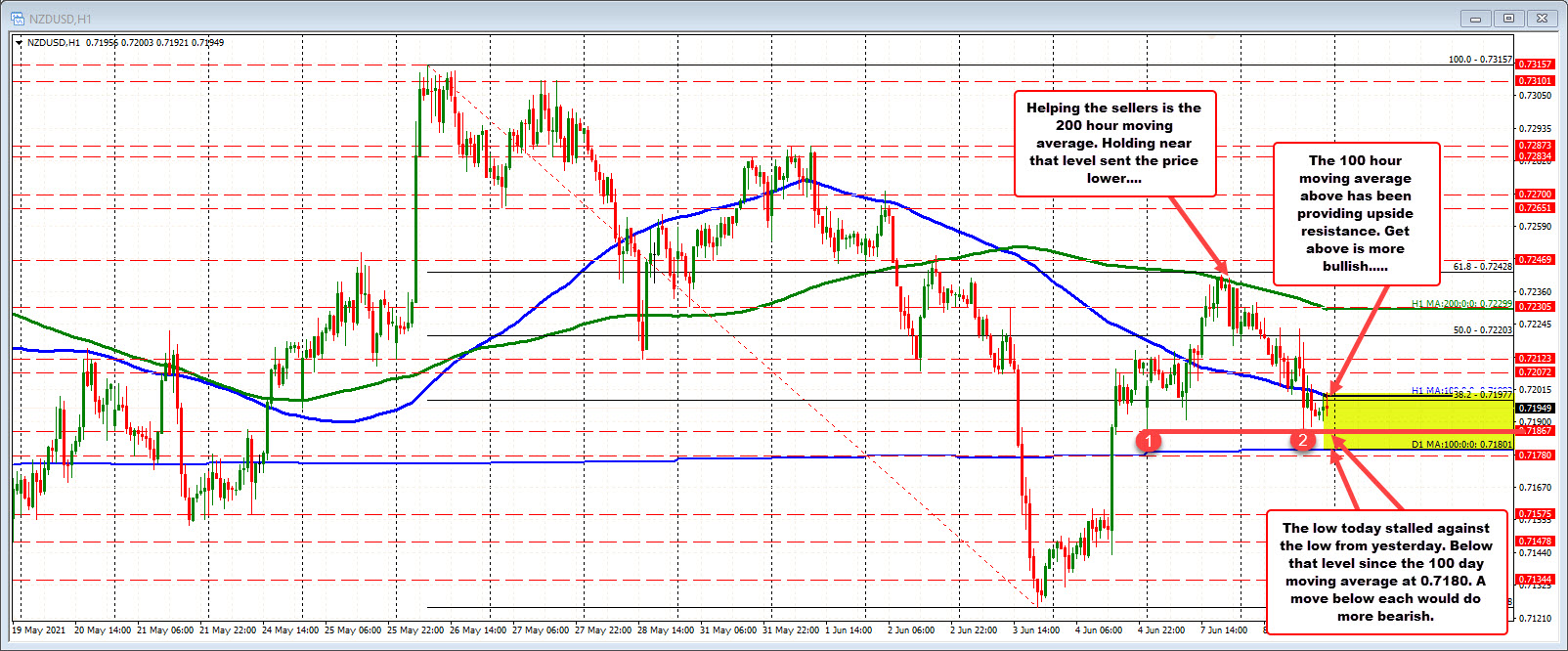Click the chart window icon beside NZDUSD,H1 title
The width and height of the screenshot is (1568, 651).
pos(20,19)
